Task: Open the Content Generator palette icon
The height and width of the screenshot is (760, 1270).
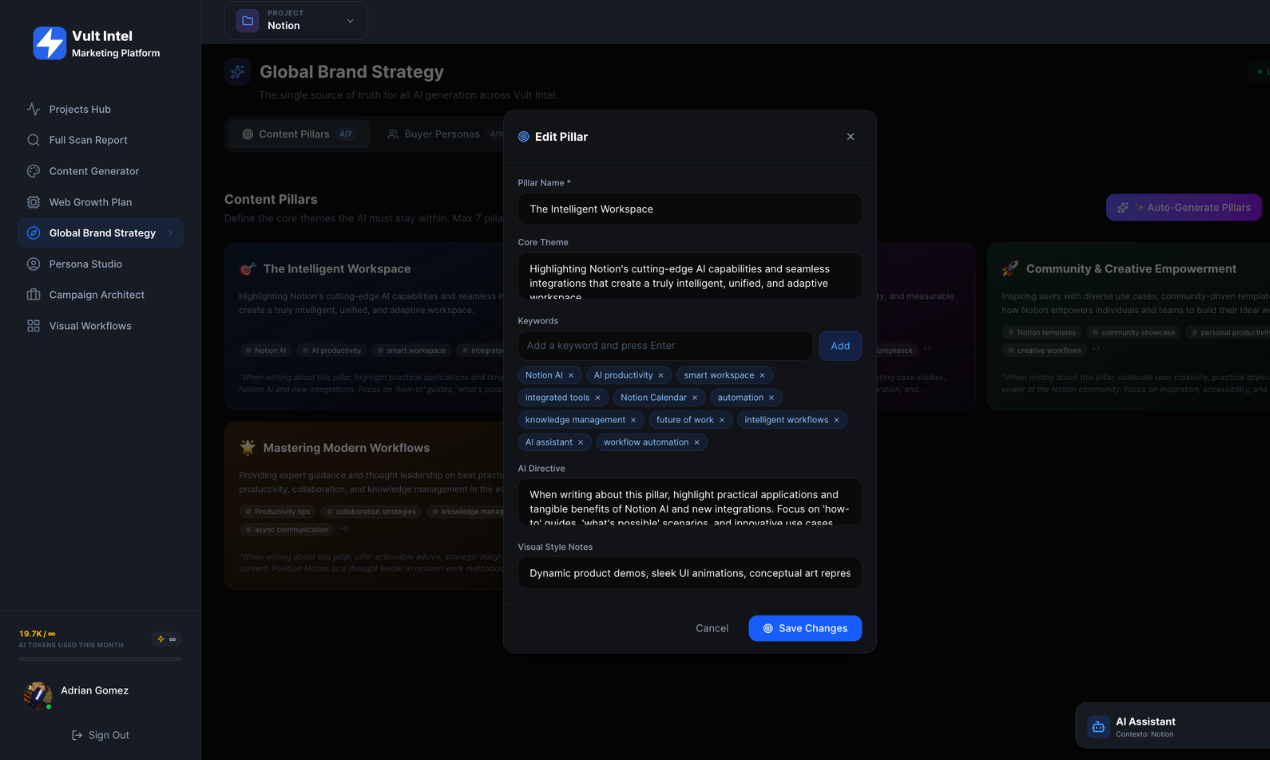Action: click(32, 171)
